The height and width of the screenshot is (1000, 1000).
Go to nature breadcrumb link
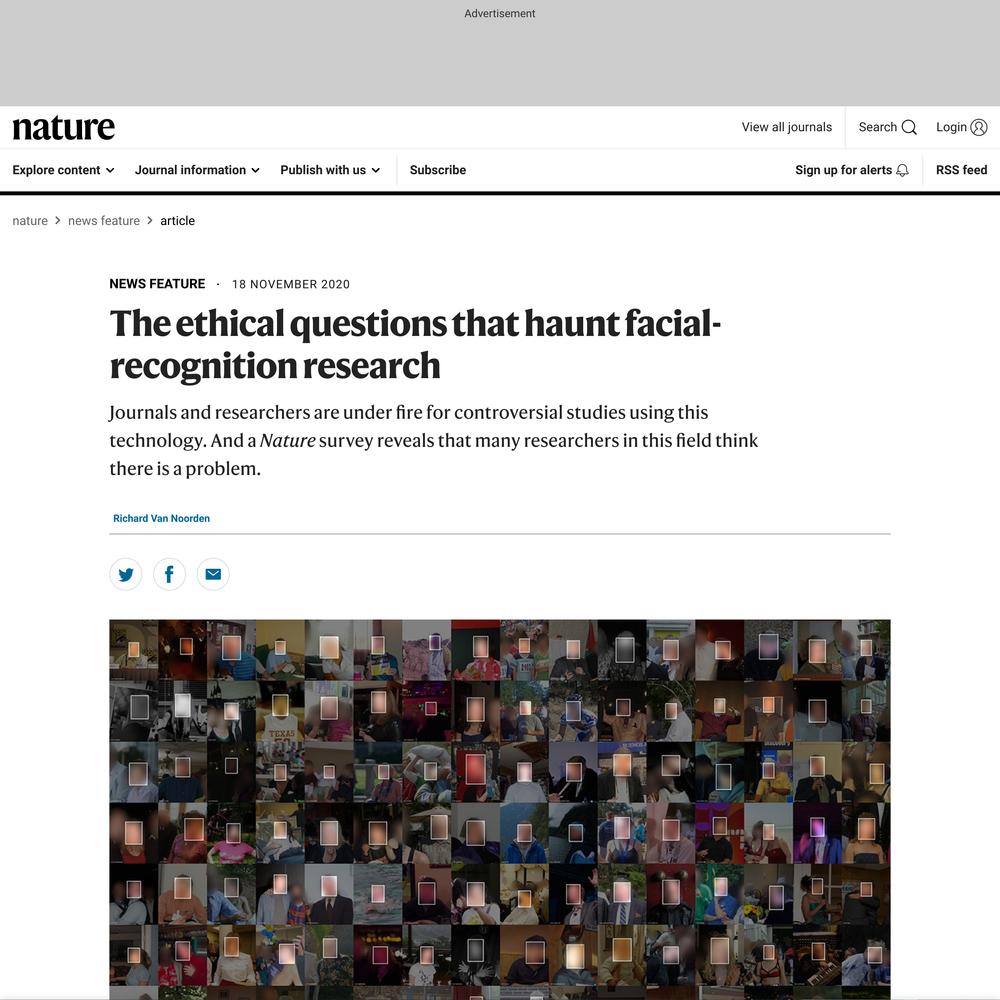point(30,221)
